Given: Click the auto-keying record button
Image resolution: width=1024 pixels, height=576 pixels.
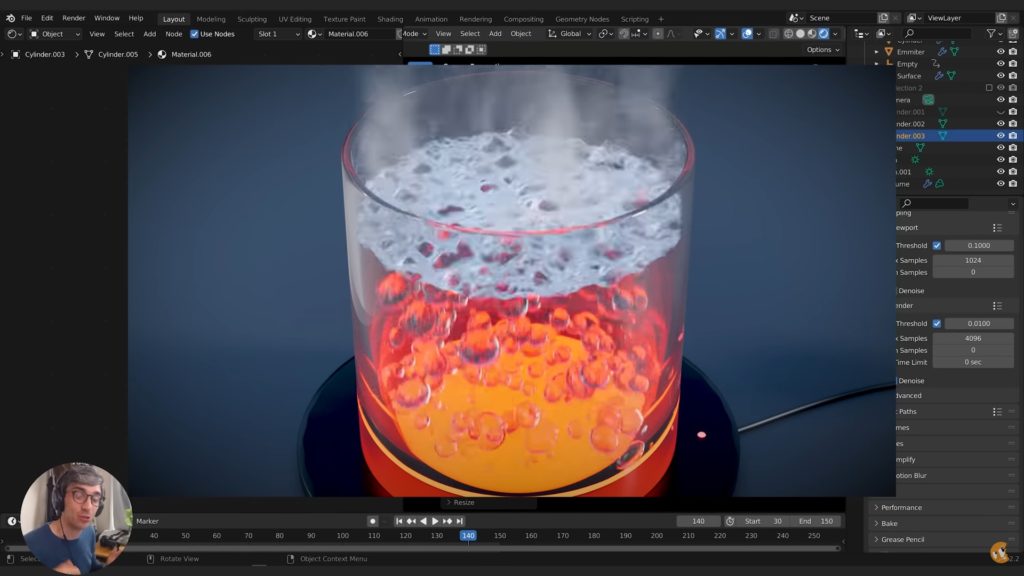Looking at the screenshot, I should coord(372,521).
